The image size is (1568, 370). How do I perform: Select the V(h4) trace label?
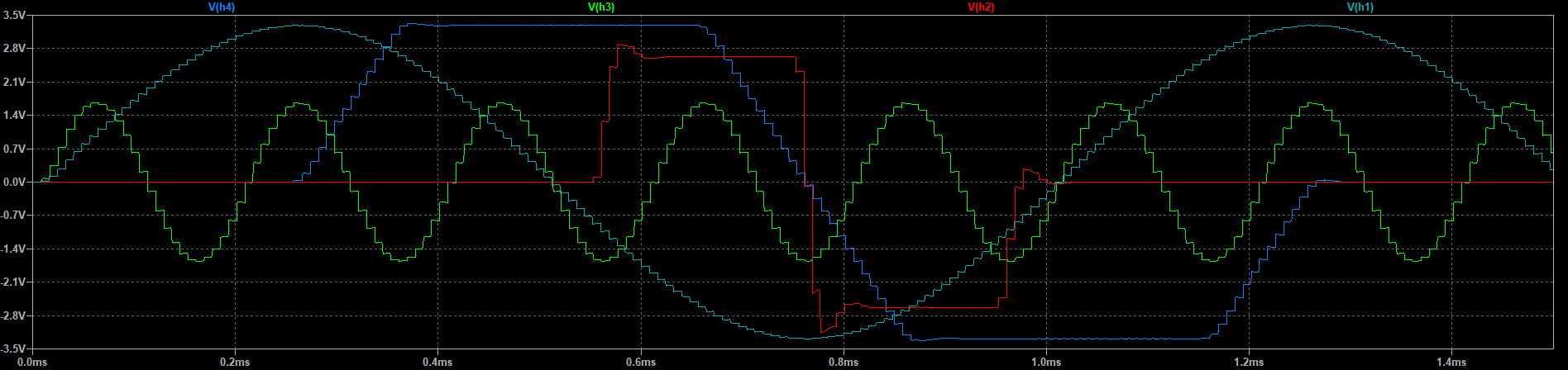(x=221, y=7)
